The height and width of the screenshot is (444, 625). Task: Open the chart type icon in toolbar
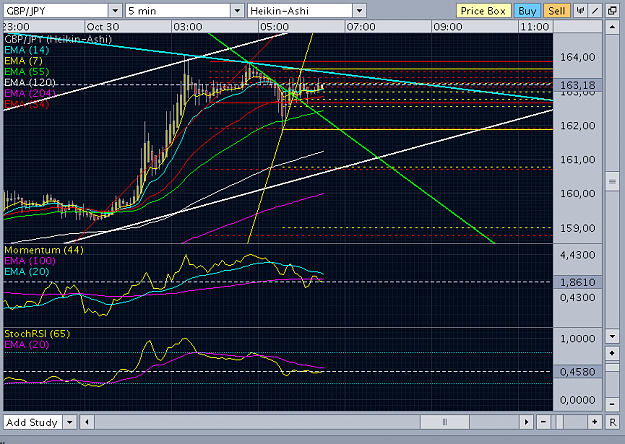(580, 11)
